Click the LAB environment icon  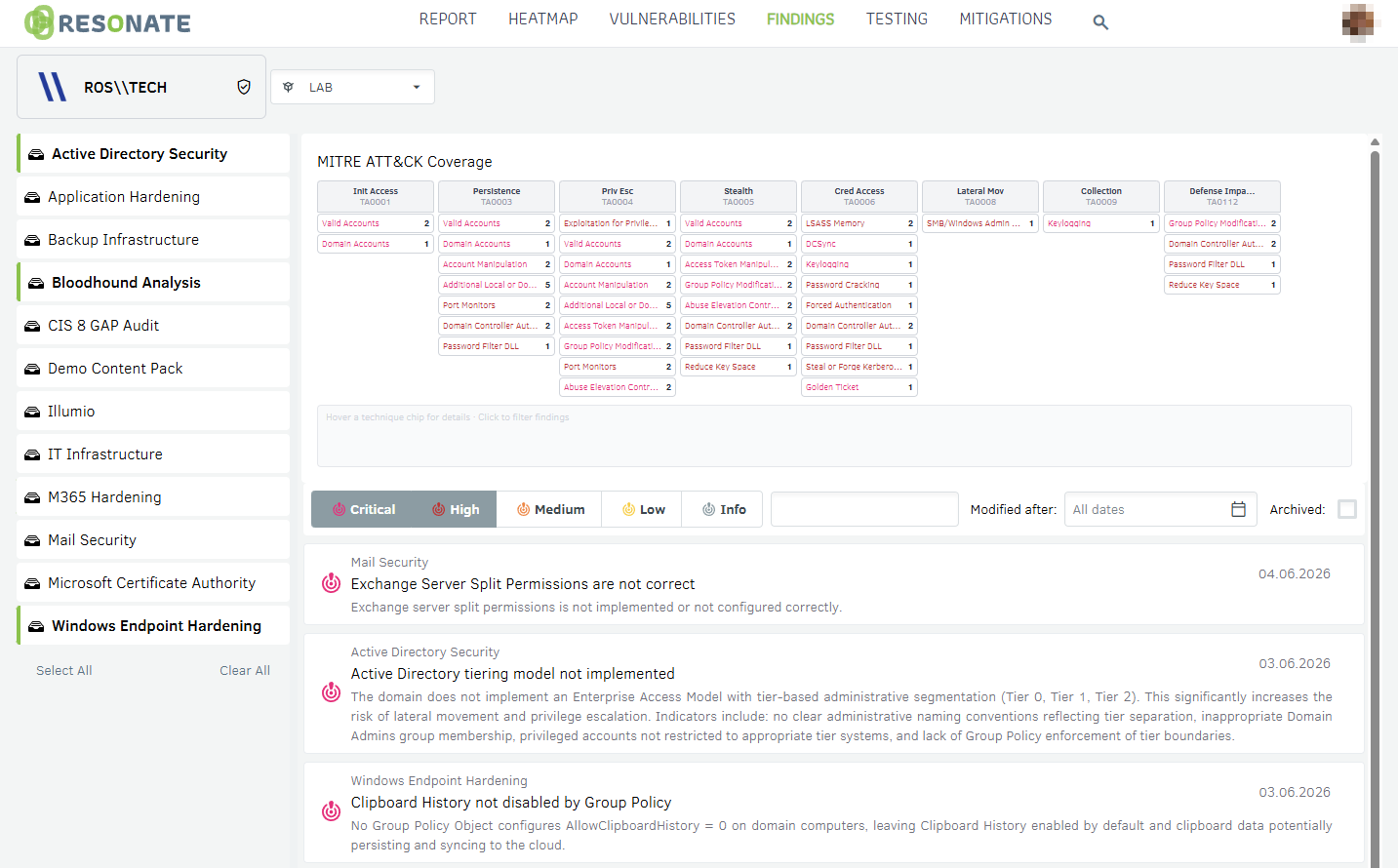click(x=288, y=87)
